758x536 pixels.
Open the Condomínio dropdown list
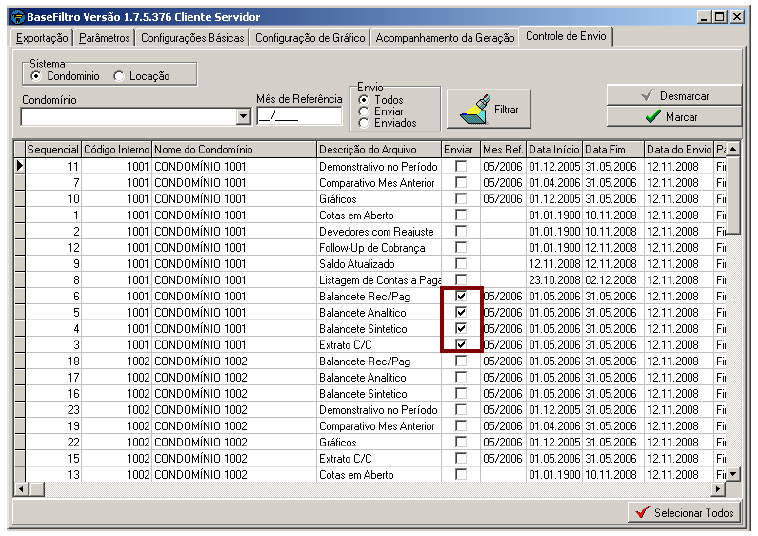click(243, 116)
